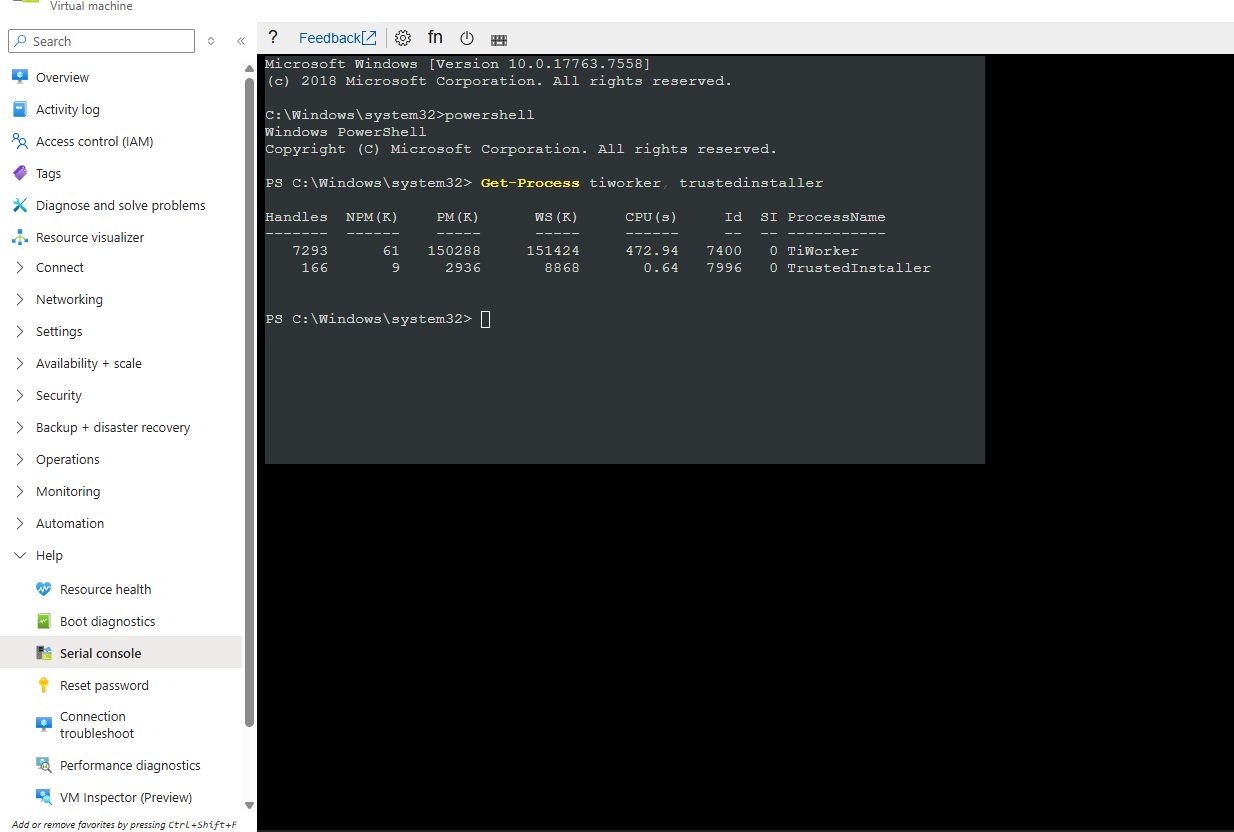Click the ProcessName column header

(836, 217)
